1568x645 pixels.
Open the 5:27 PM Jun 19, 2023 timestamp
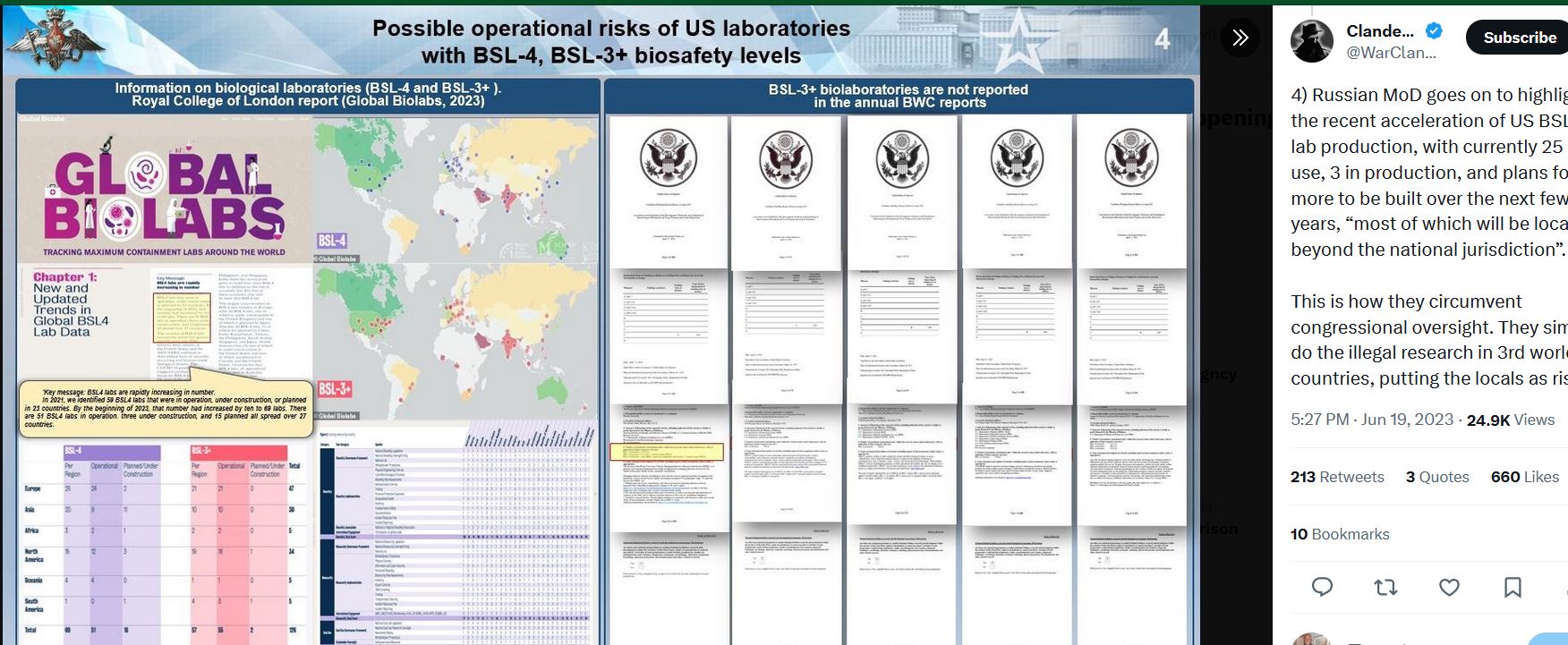pyautogui.click(x=1371, y=420)
